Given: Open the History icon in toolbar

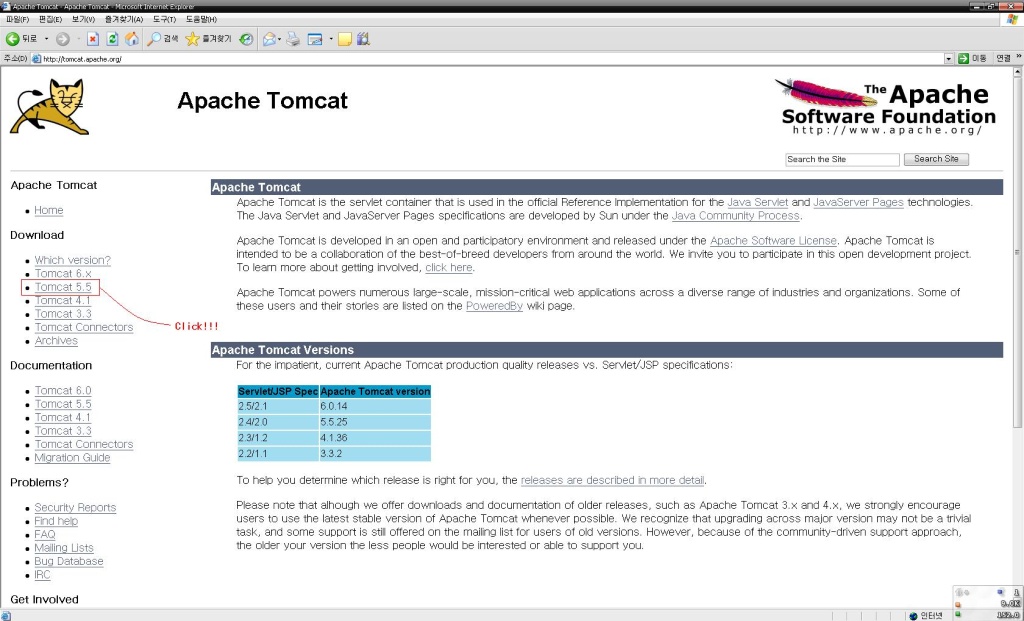Looking at the screenshot, I should tap(246, 39).
